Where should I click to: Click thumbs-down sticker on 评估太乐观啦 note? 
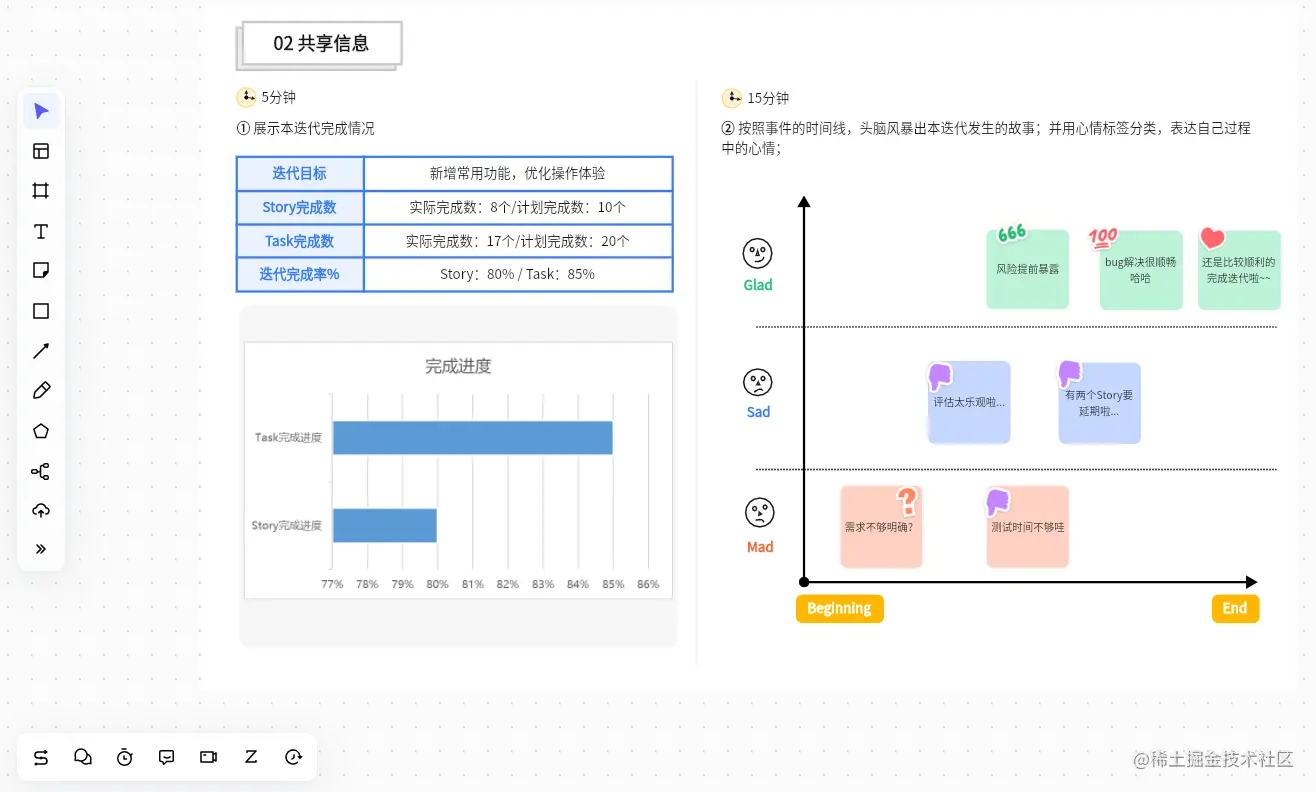tap(940, 377)
